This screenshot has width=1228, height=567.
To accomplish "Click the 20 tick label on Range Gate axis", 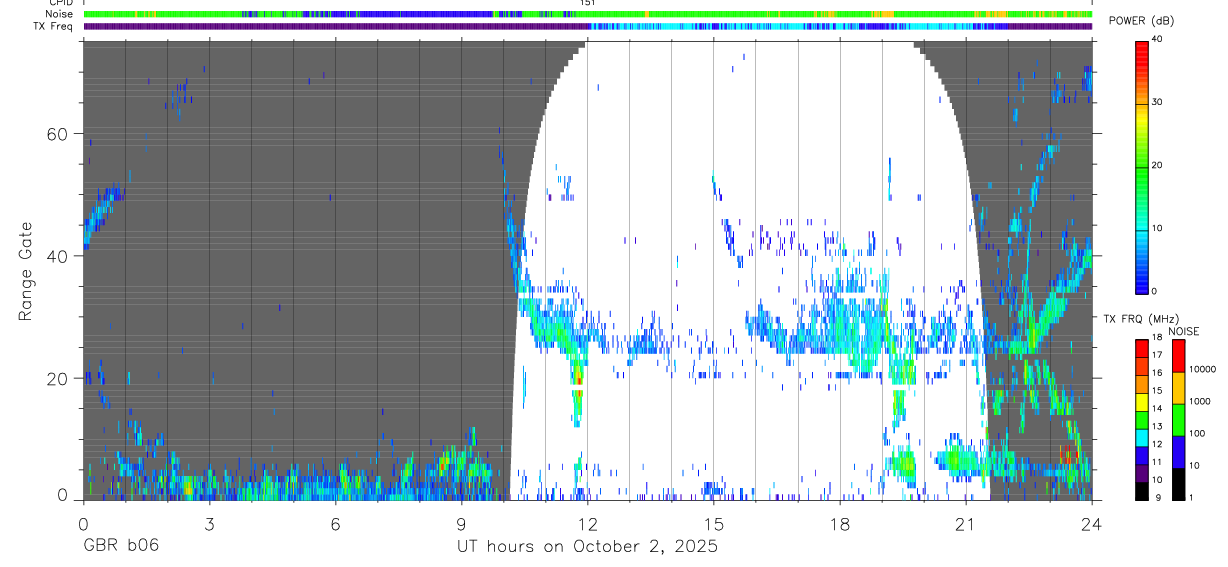I will 56,378.
